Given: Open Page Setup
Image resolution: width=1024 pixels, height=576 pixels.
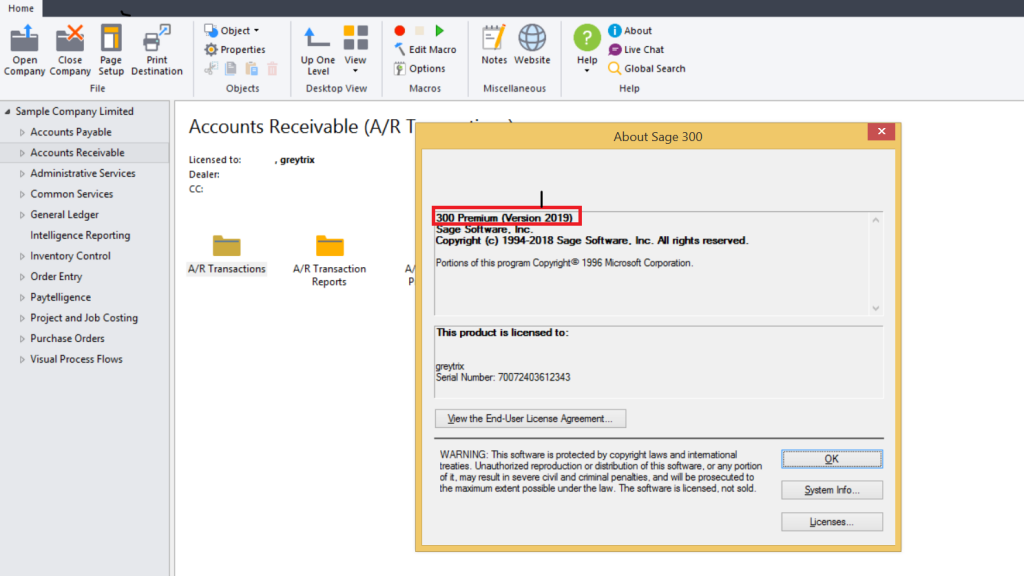Looking at the screenshot, I should point(111,50).
